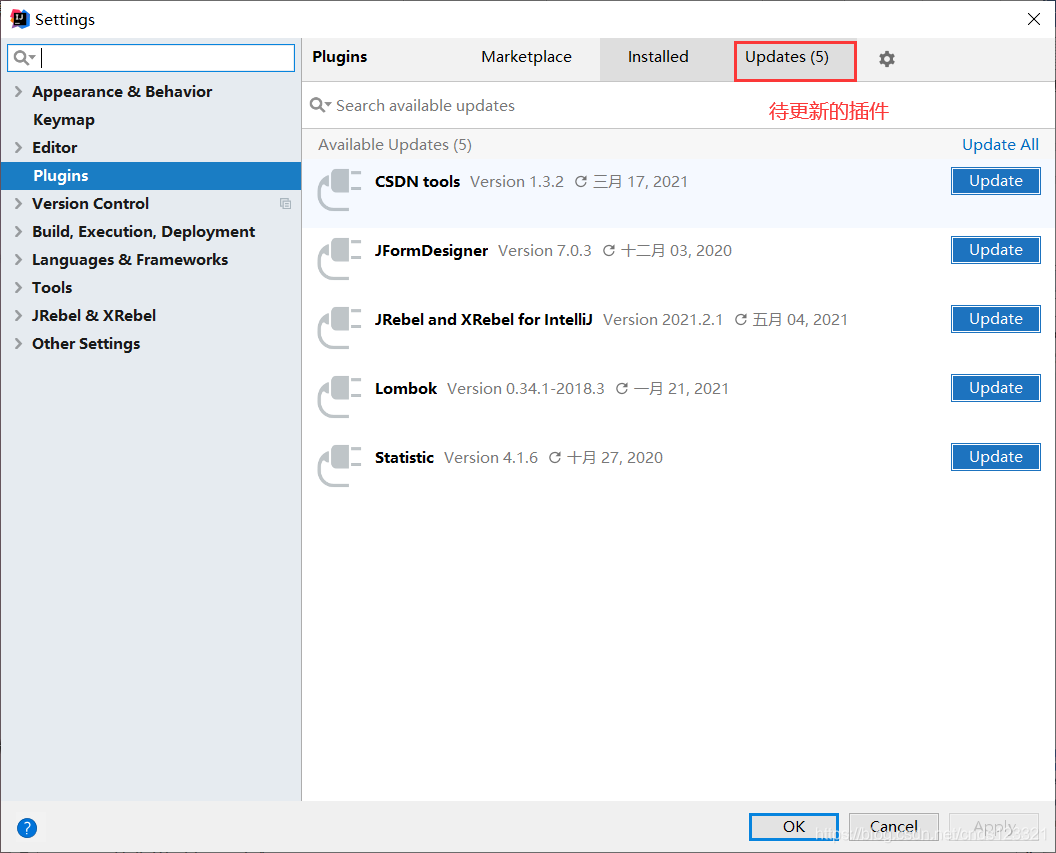The height and width of the screenshot is (853, 1056).
Task: Close the Settings dialog window
Action: point(1034,19)
